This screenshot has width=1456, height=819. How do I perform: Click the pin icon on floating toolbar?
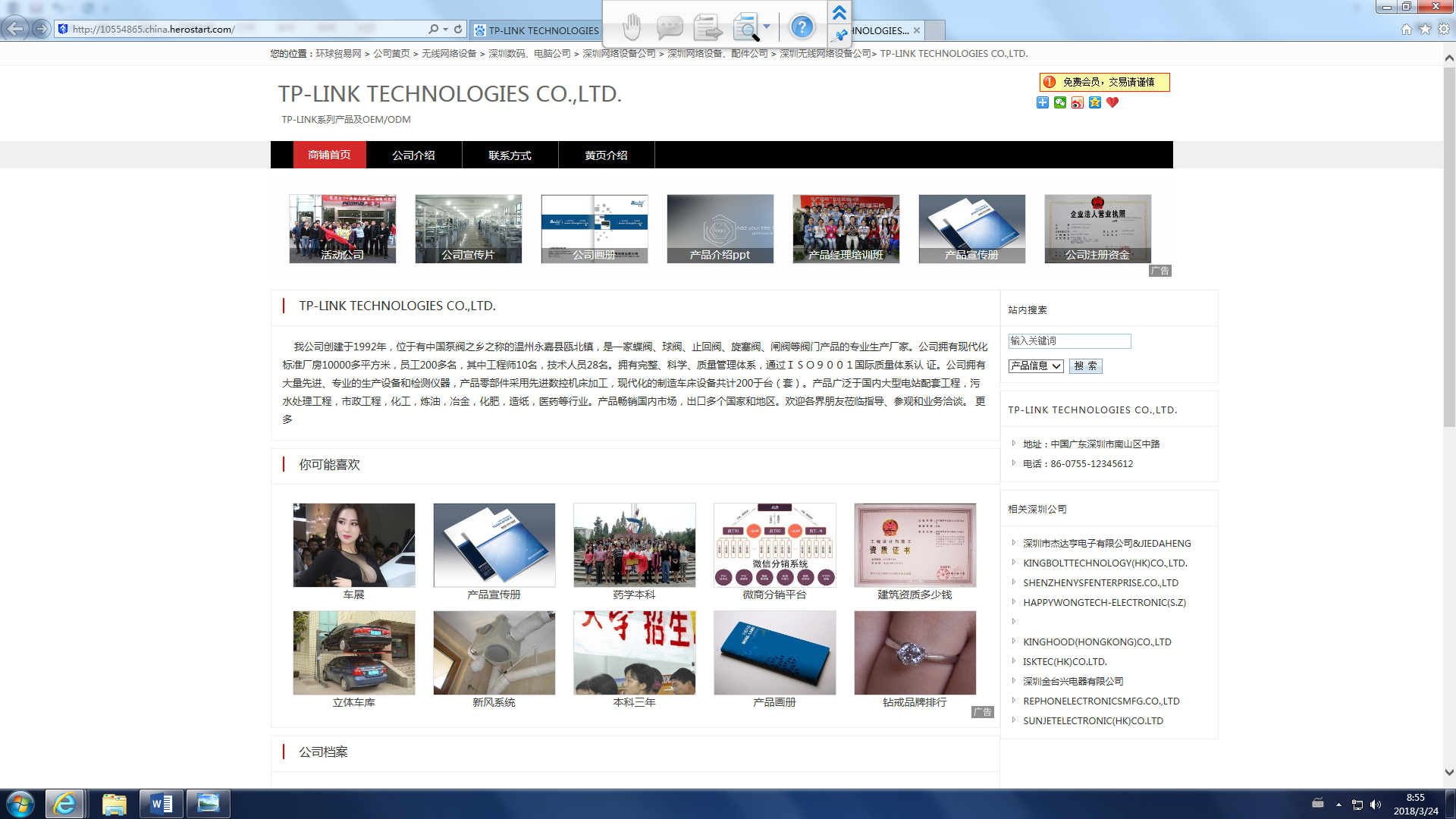pyautogui.click(x=839, y=35)
